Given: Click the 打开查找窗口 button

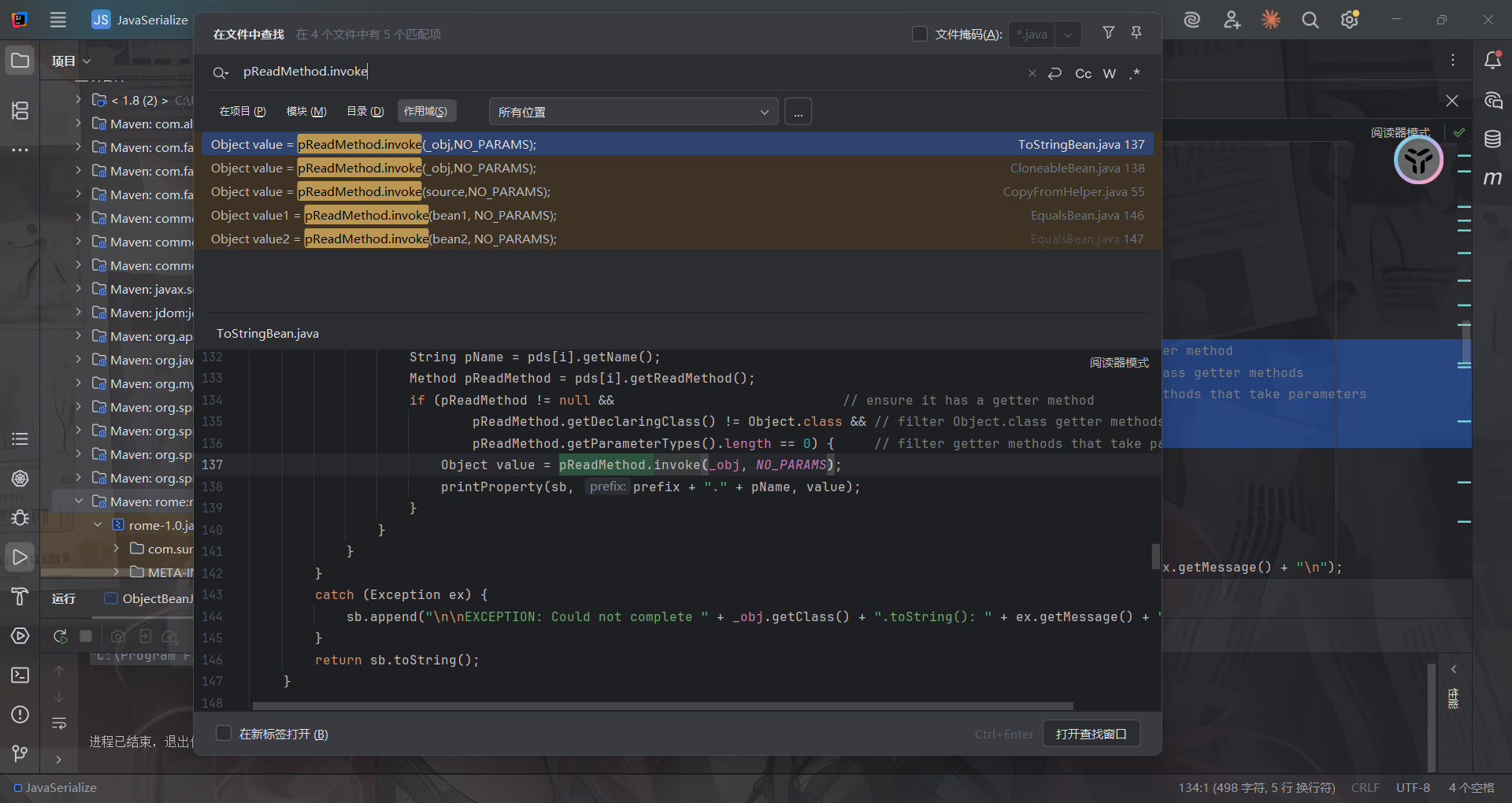Looking at the screenshot, I should (1091, 734).
